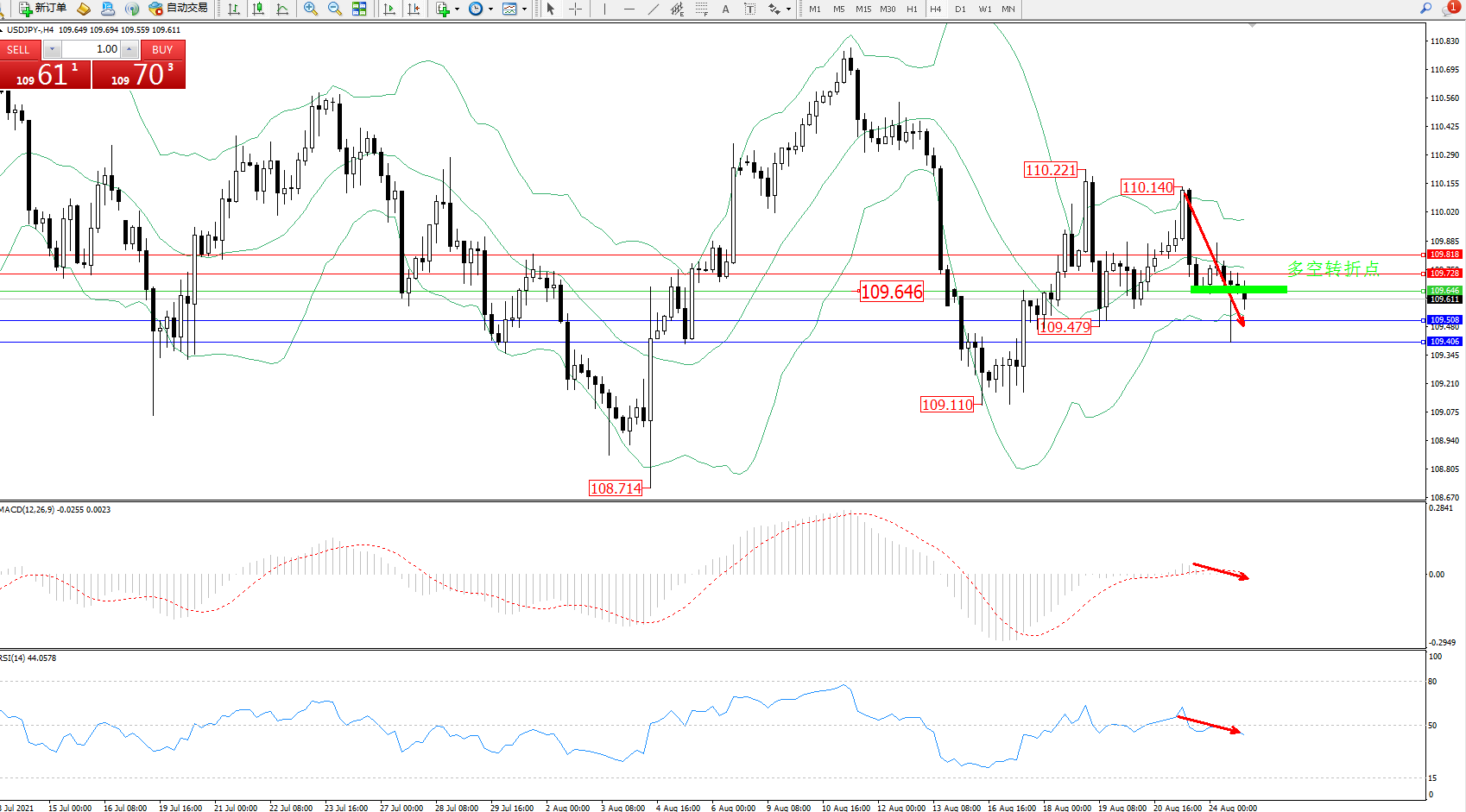Screen dimensions: 1466x812
Task: Click the red BUY button
Action: coord(162,49)
